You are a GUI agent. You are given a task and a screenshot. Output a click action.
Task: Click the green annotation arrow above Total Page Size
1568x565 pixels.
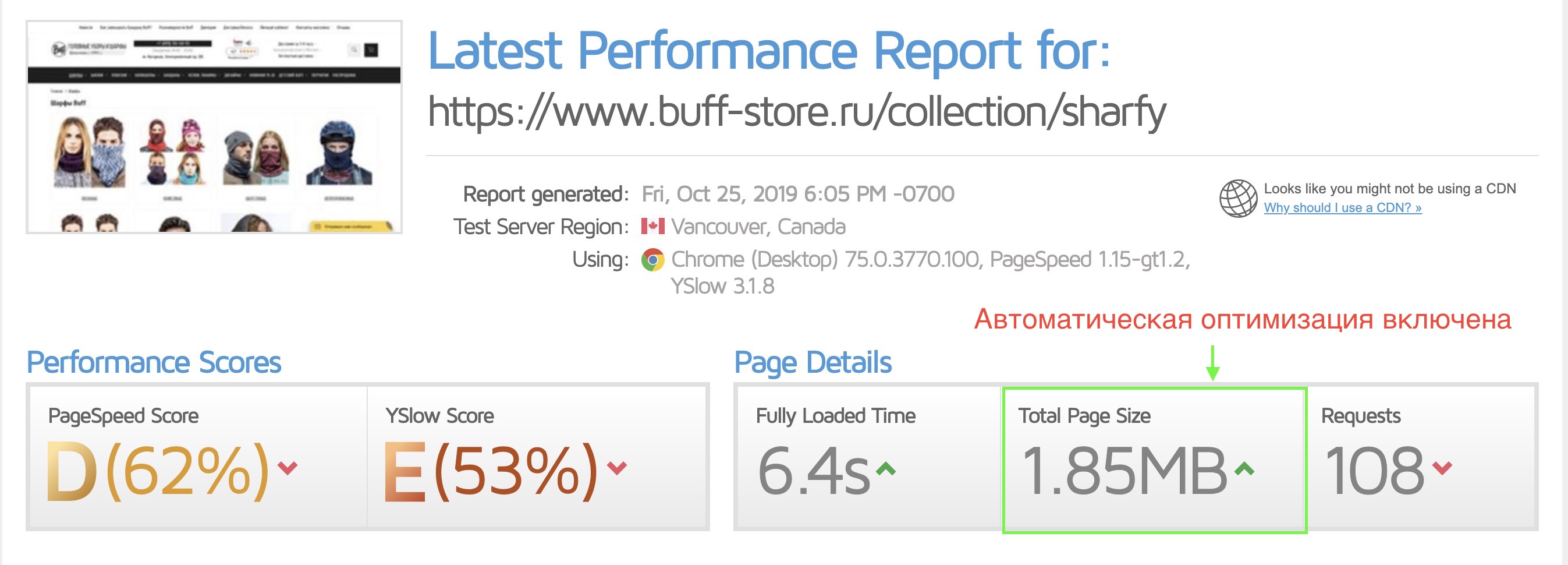pyautogui.click(x=1212, y=363)
